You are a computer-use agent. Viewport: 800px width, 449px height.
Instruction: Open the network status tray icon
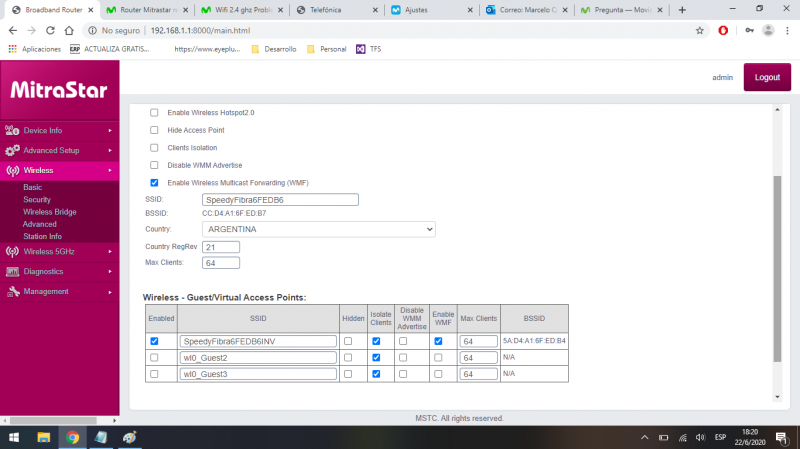(x=682, y=437)
